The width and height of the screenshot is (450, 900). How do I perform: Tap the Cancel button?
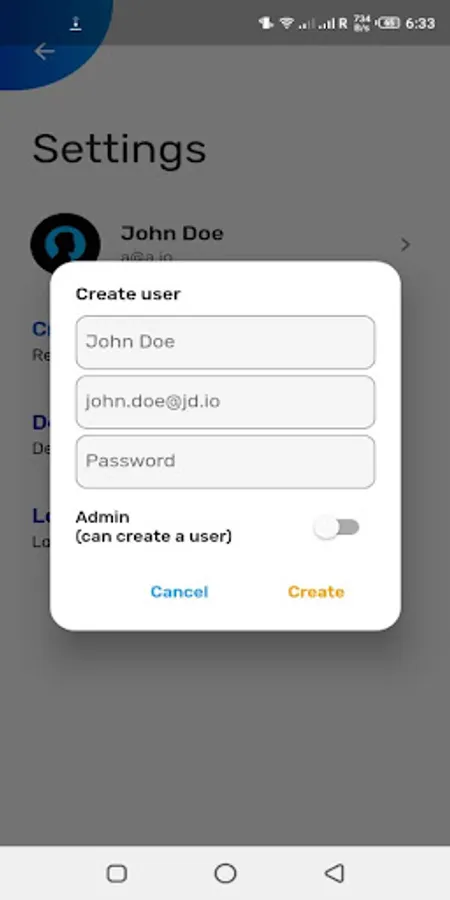tap(179, 592)
